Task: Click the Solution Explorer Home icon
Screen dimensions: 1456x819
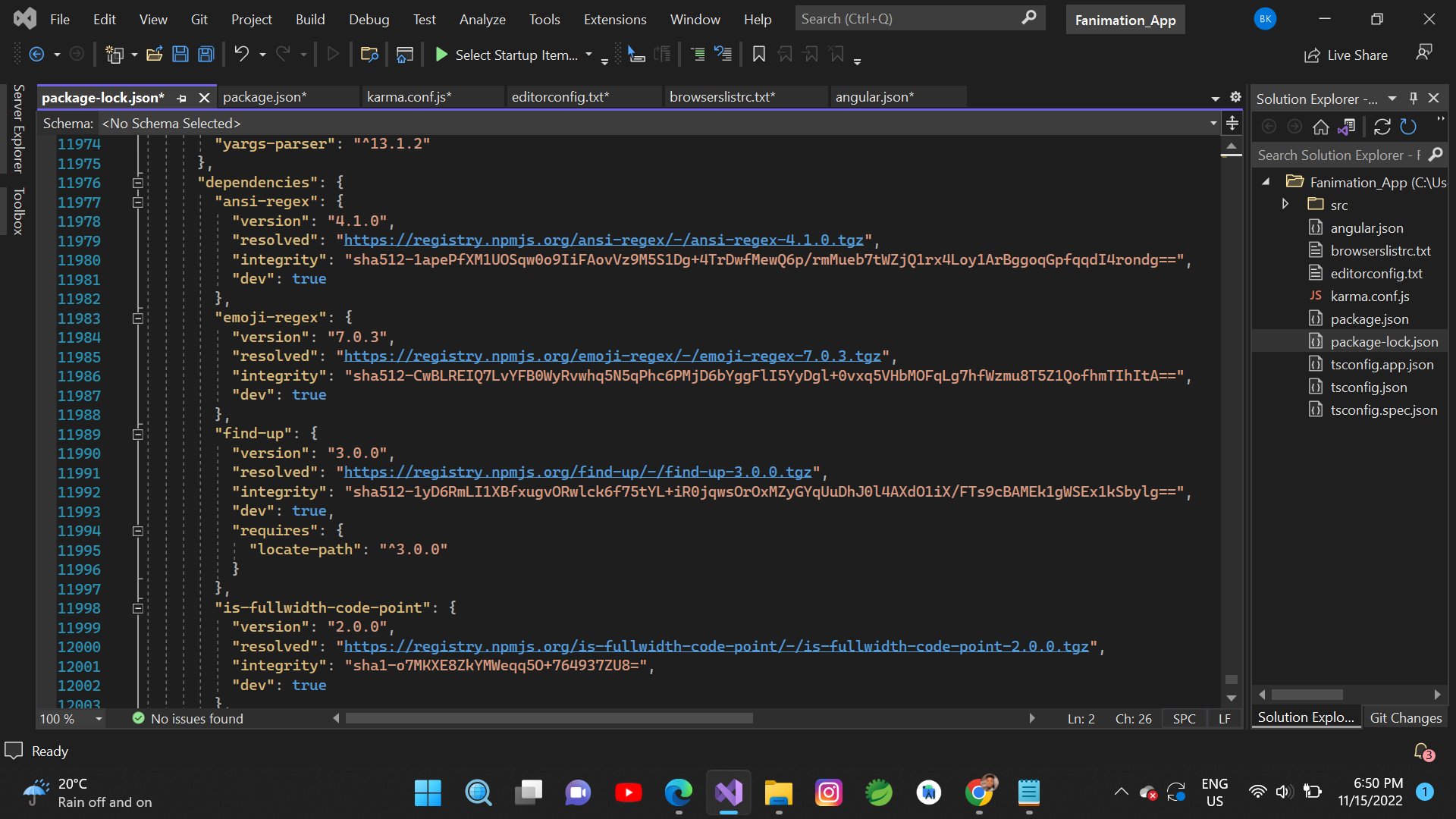Action: (1320, 127)
